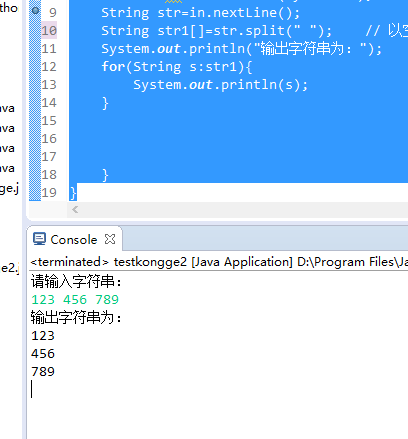The image size is (408, 439).
Task: Click line number 12 in gutter
Action: 49,67
